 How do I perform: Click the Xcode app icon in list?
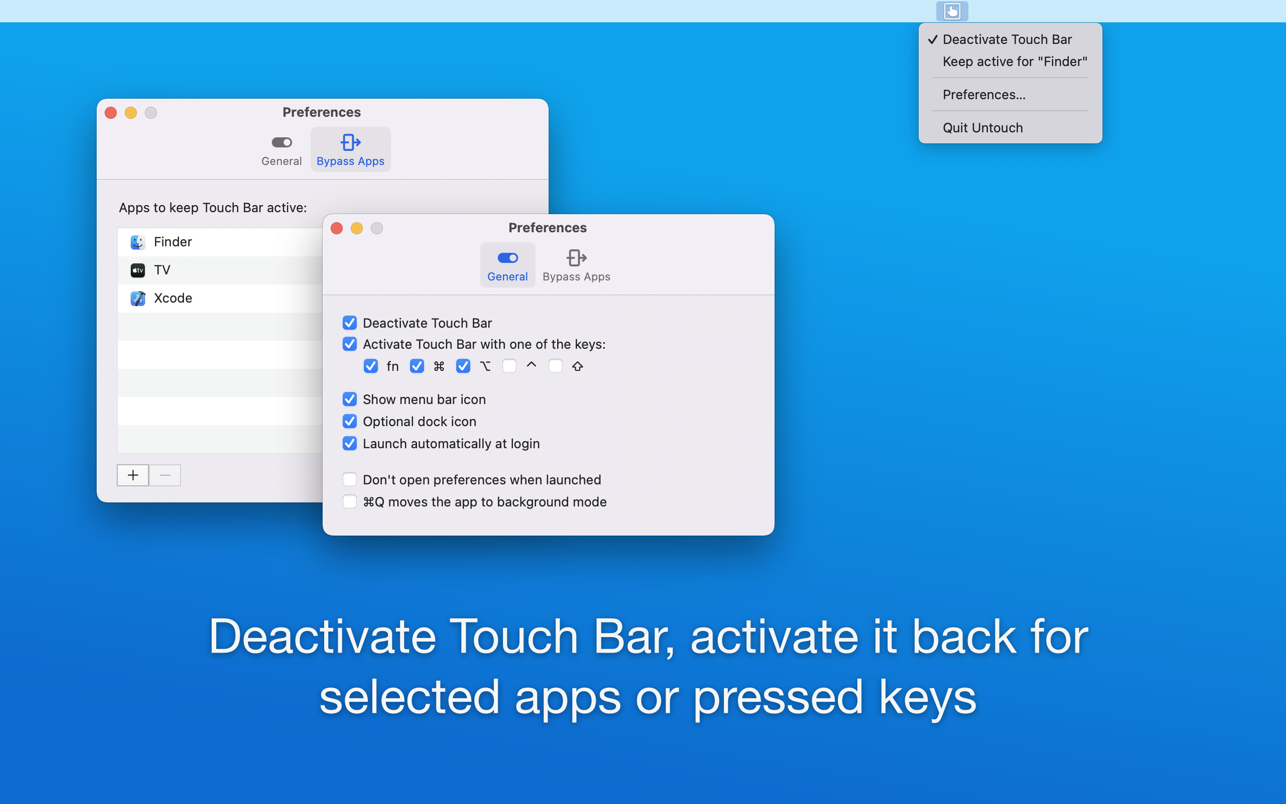(138, 298)
